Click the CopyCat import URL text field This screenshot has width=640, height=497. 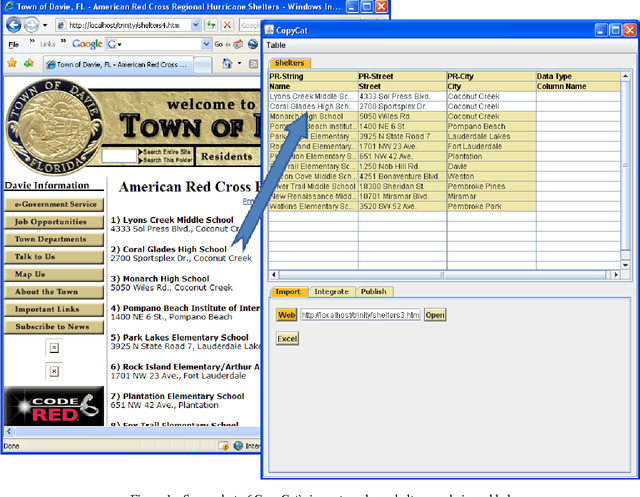pos(360,315)
